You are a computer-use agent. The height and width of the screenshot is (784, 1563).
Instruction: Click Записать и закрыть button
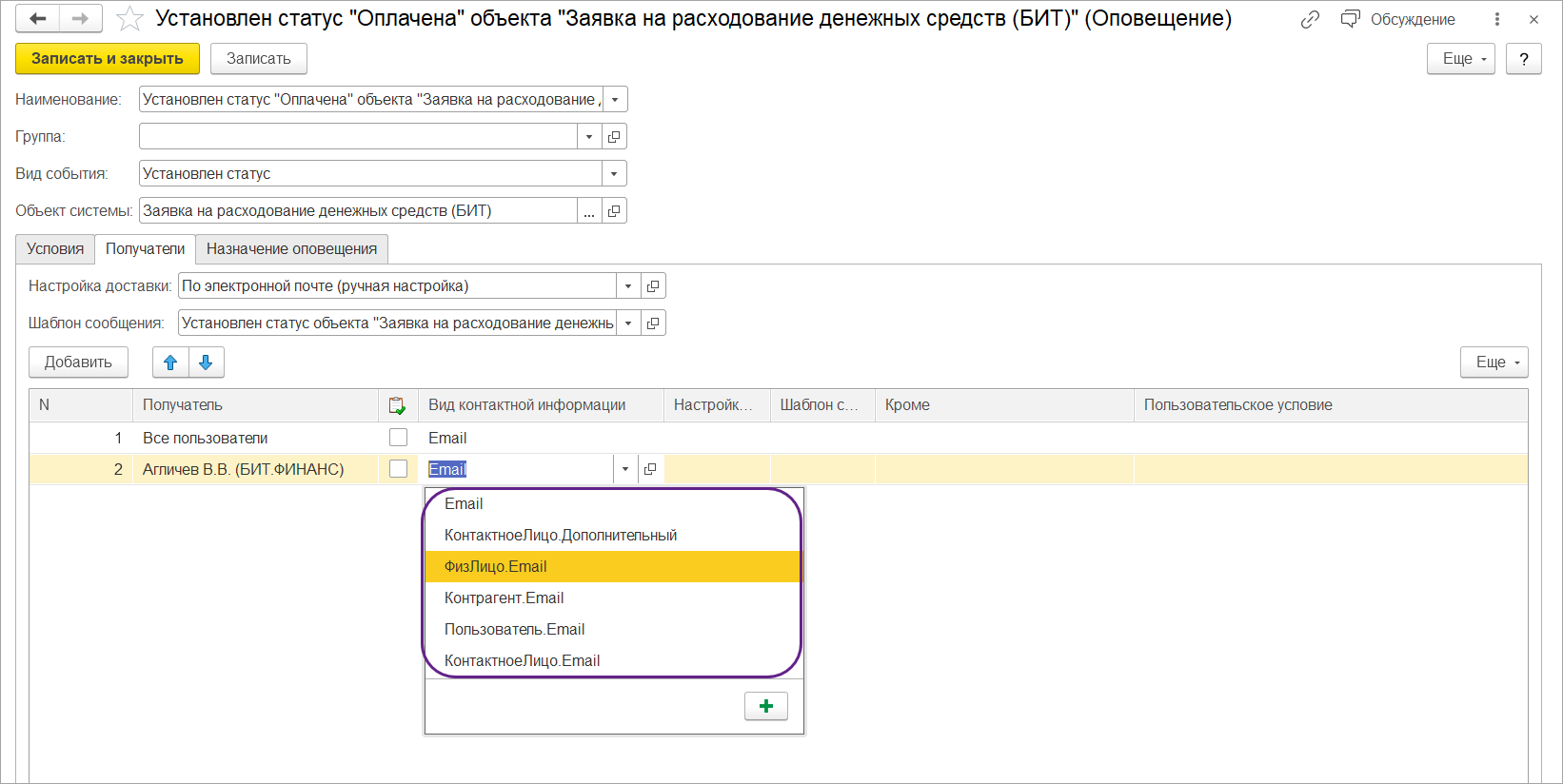point(108,59)
